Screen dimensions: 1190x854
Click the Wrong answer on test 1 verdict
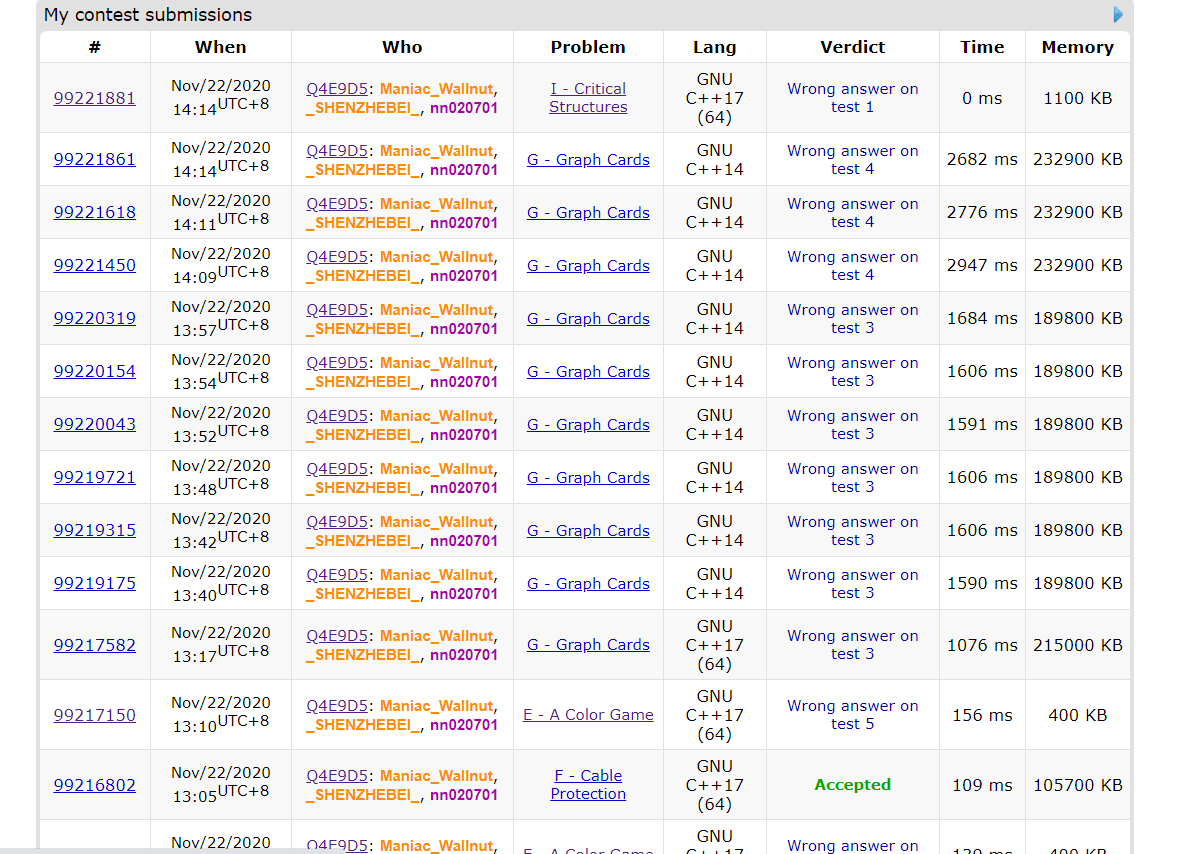(x=852, y=98)
